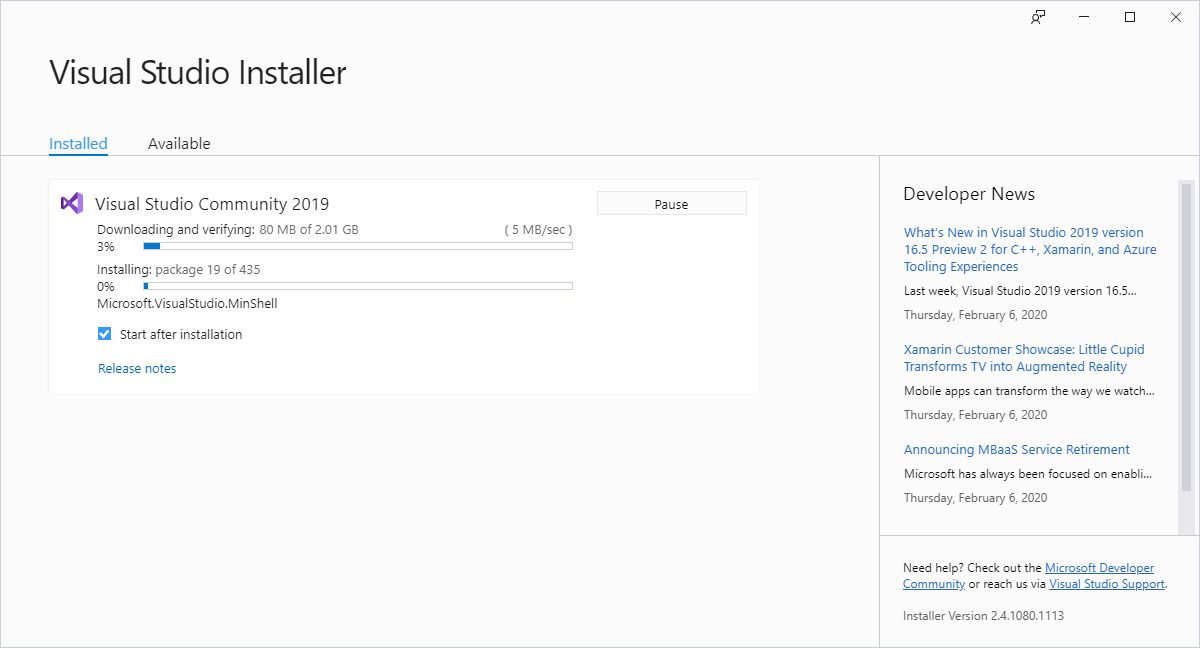The width and height of the screenshot is (1200, 648).
Task: Close the Visual Studio Installer window
Action: coord(1175,17)
